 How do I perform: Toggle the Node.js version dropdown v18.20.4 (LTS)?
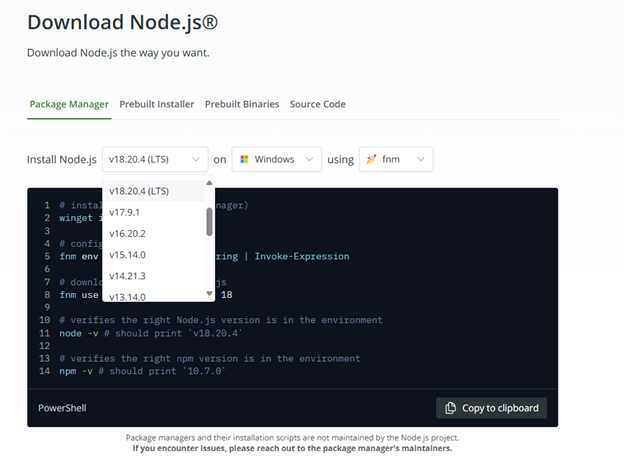(x=155, y=159)
